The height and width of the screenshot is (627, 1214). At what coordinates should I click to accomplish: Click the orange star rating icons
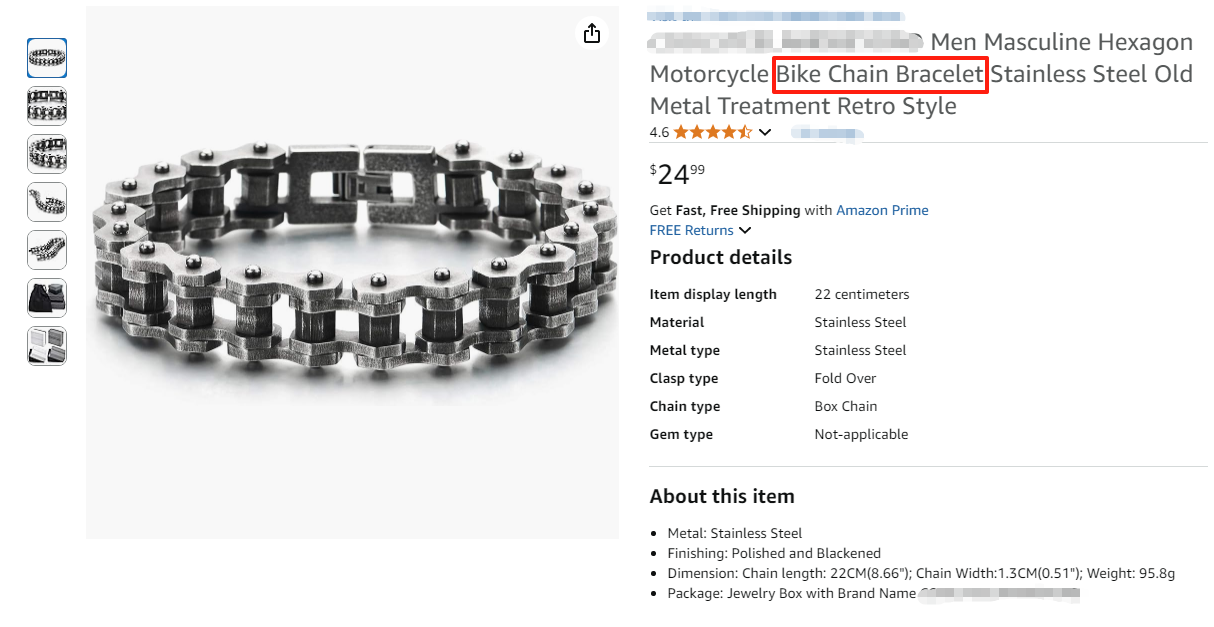pyautogui.click(x=712, y=132)
